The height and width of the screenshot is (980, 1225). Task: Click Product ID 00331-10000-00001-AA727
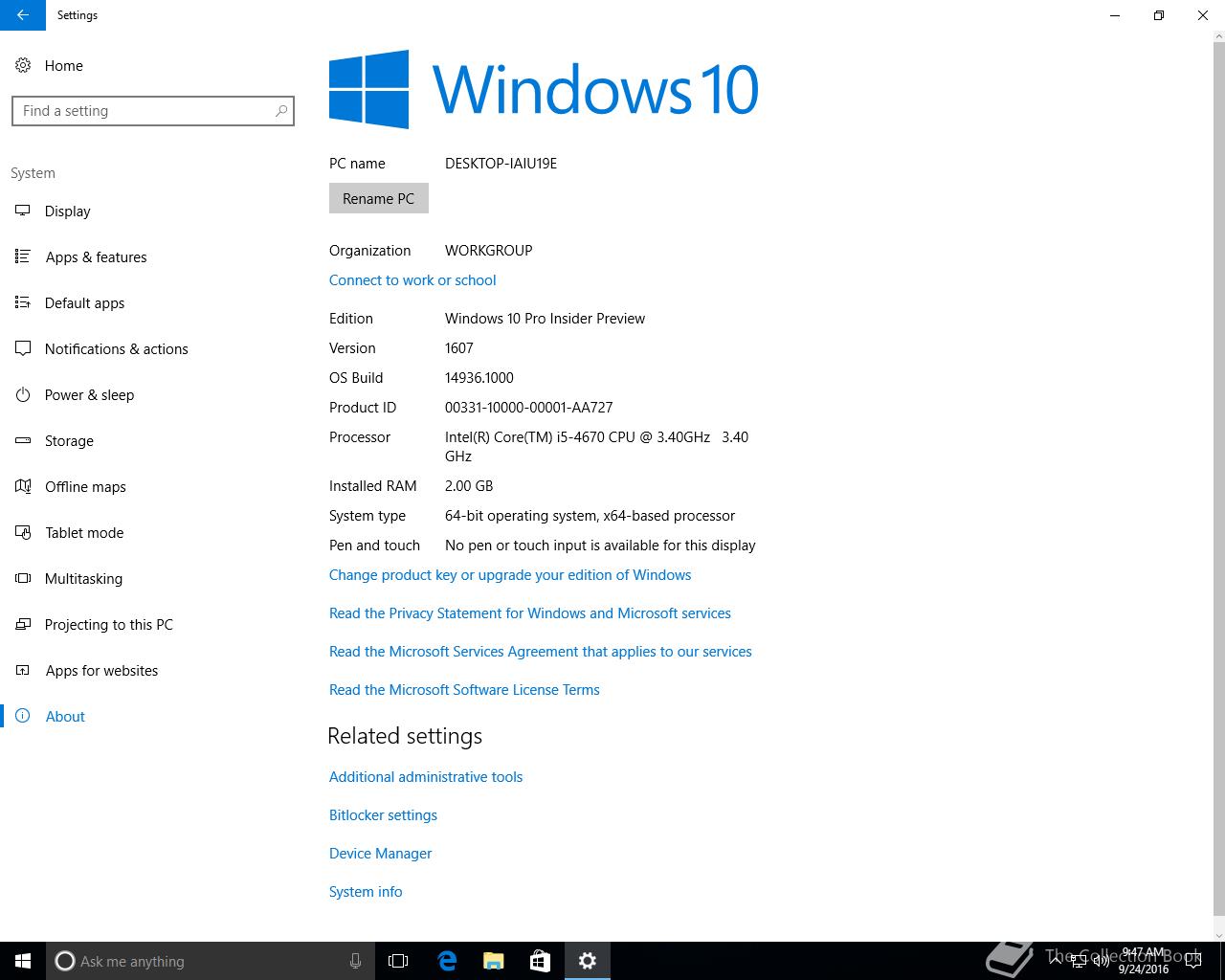click(x=529, y=408)
